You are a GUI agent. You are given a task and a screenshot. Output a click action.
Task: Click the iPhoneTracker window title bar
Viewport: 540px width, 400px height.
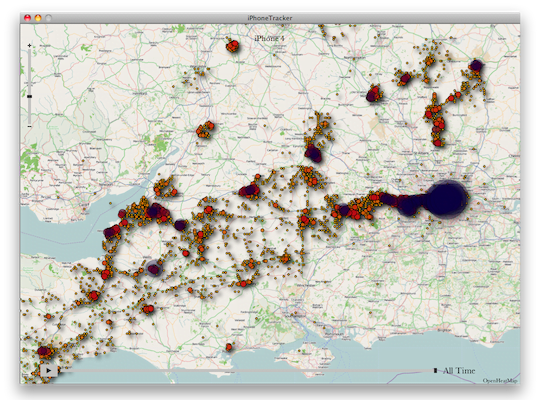(x=270, y=18)
